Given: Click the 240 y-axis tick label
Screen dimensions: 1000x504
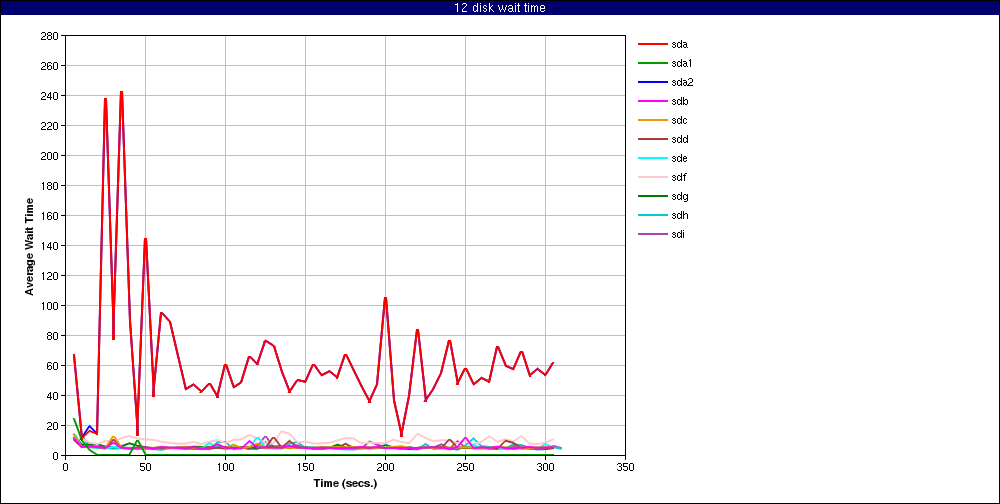Looking at the screenshot, I should [50, 96].
